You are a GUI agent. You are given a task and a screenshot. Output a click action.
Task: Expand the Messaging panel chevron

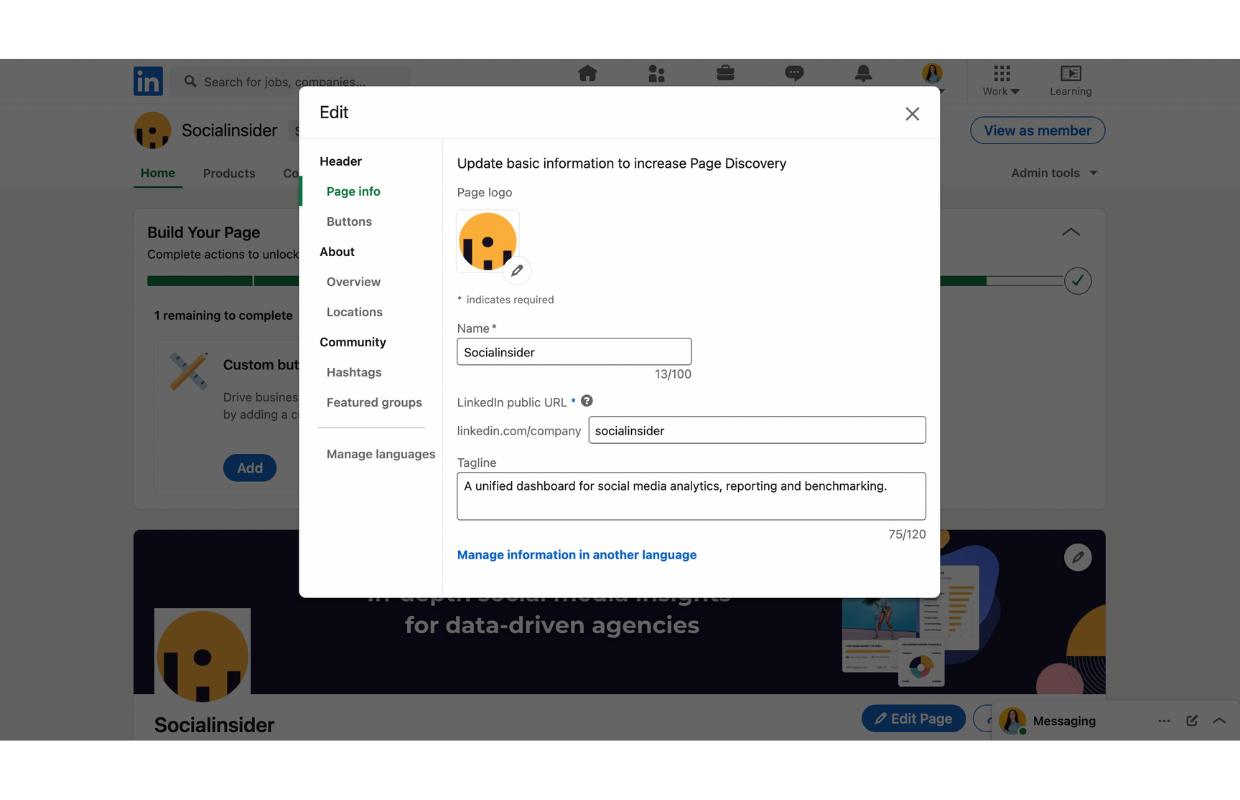coord(1219,721)
